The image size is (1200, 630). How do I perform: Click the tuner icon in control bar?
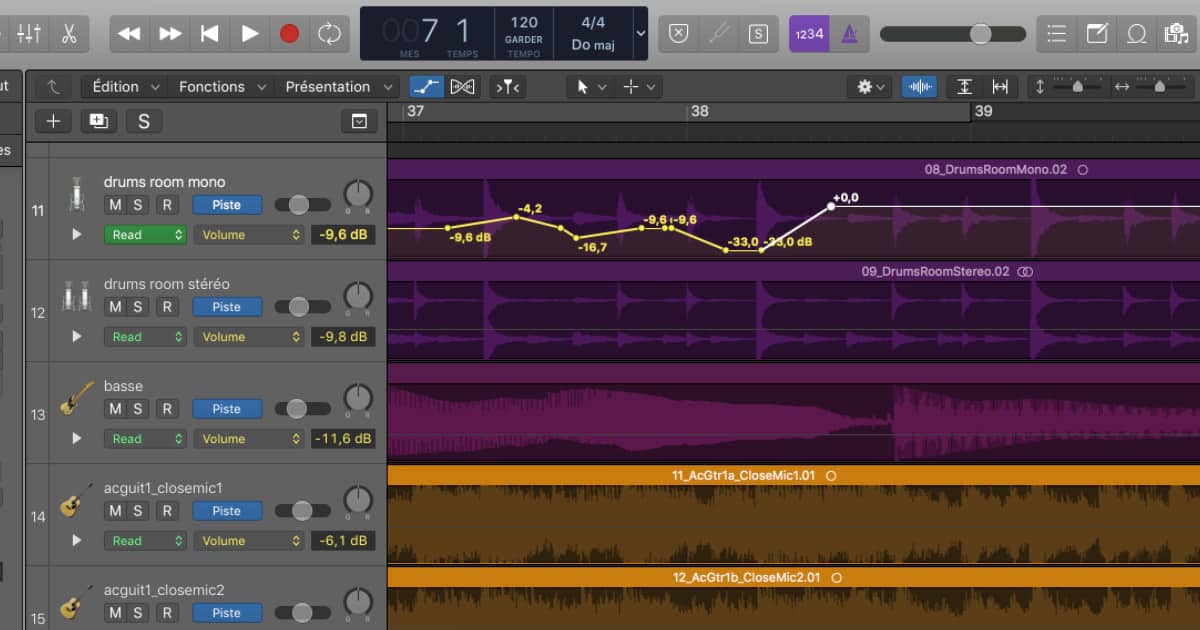point(719,34)
